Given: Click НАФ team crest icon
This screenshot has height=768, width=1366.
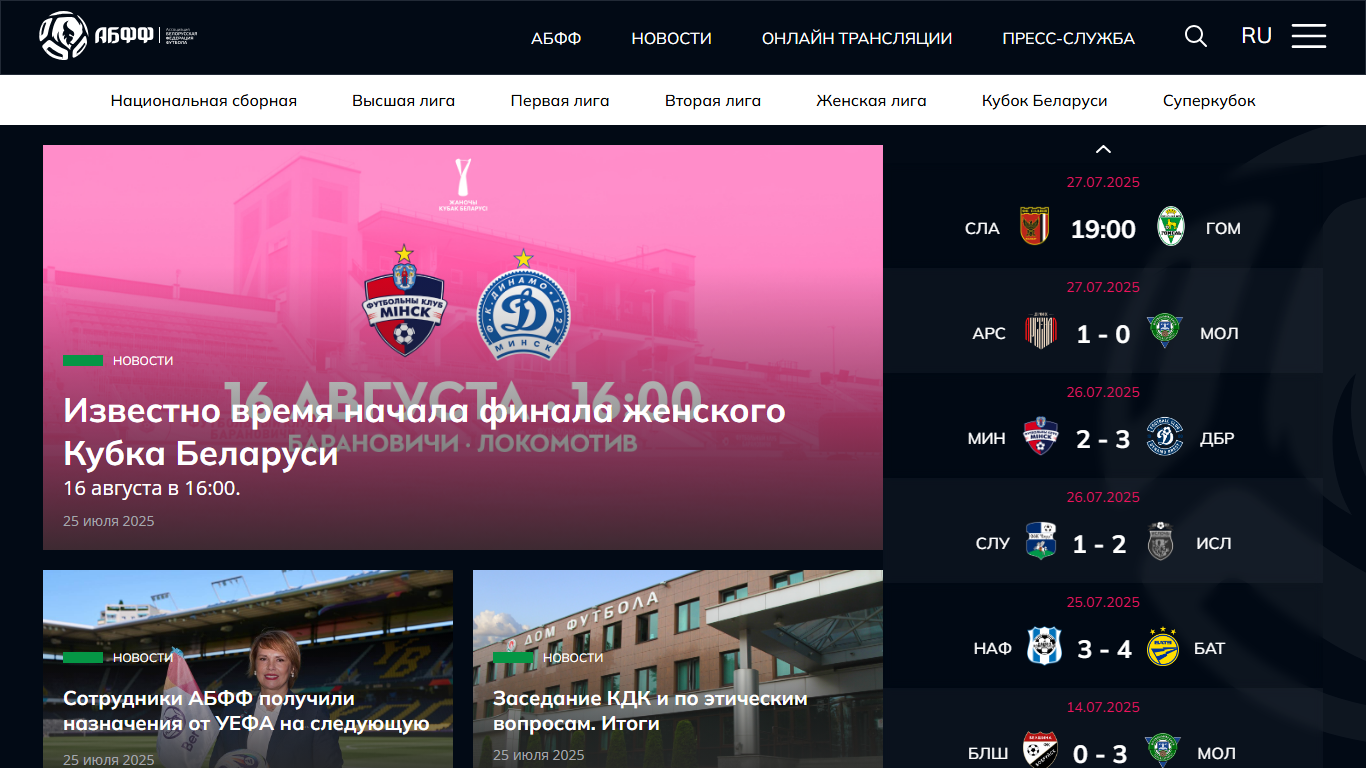Looking at the screenshot, I should click(1045, 647).
